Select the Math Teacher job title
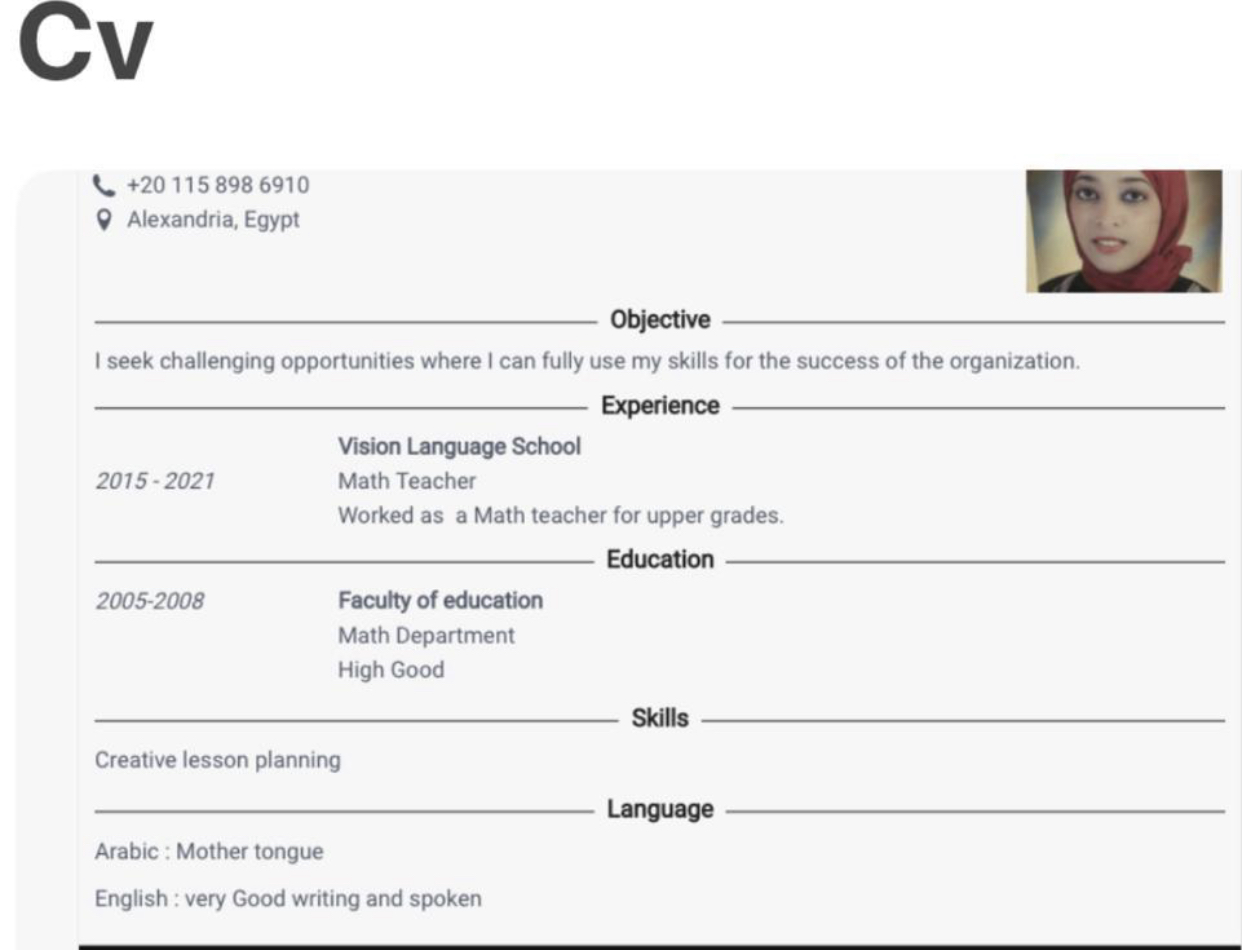The height and width of the screenshot is (950, 1242). pos(407,481)
